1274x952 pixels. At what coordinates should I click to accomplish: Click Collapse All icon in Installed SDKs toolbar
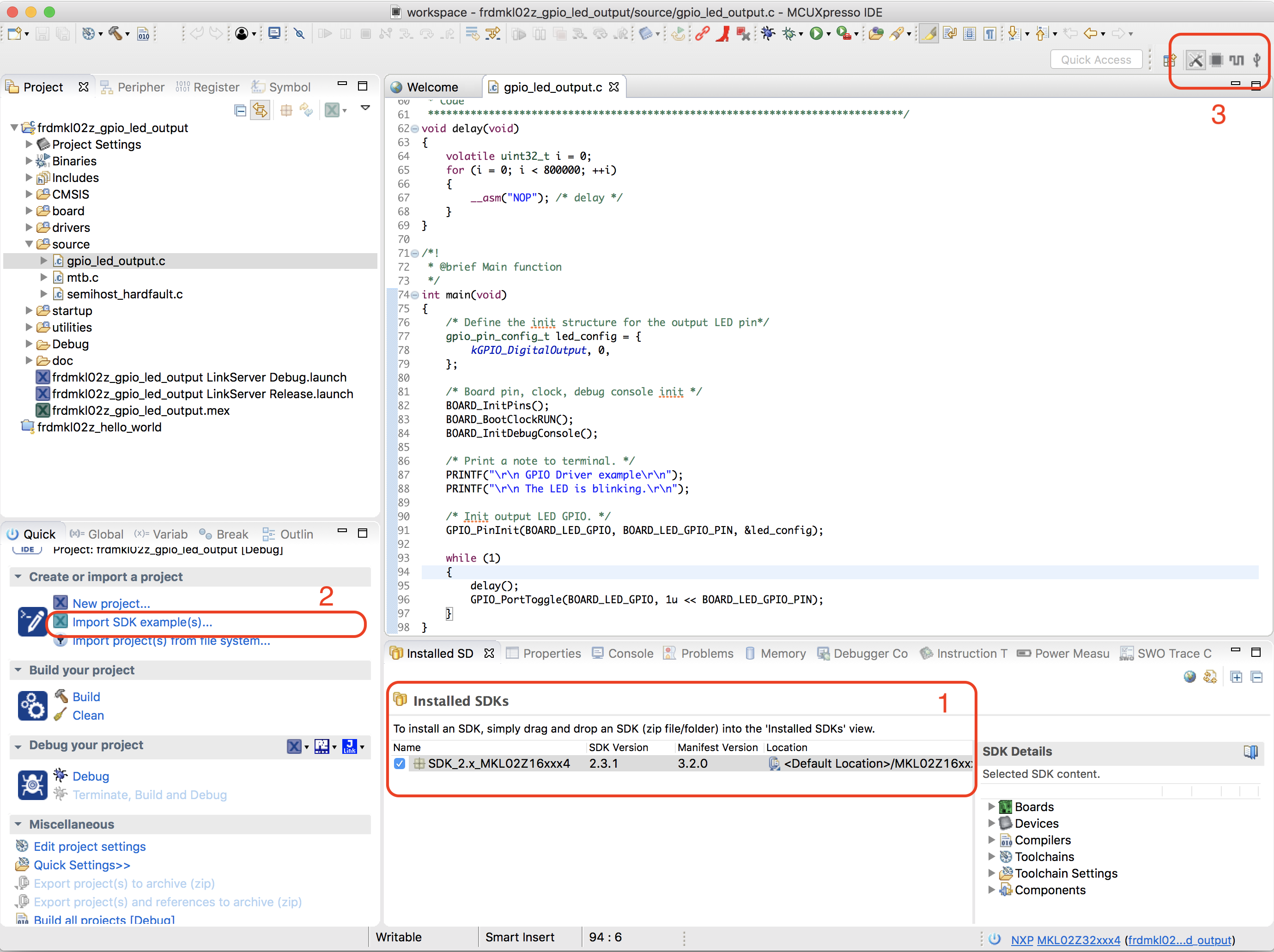click(x=1257, y=677)
